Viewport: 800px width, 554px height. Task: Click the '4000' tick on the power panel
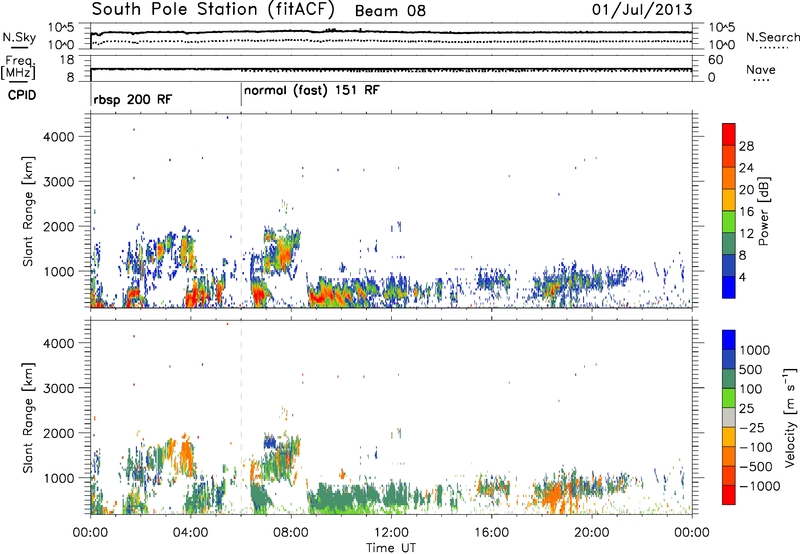coord(59,137)
